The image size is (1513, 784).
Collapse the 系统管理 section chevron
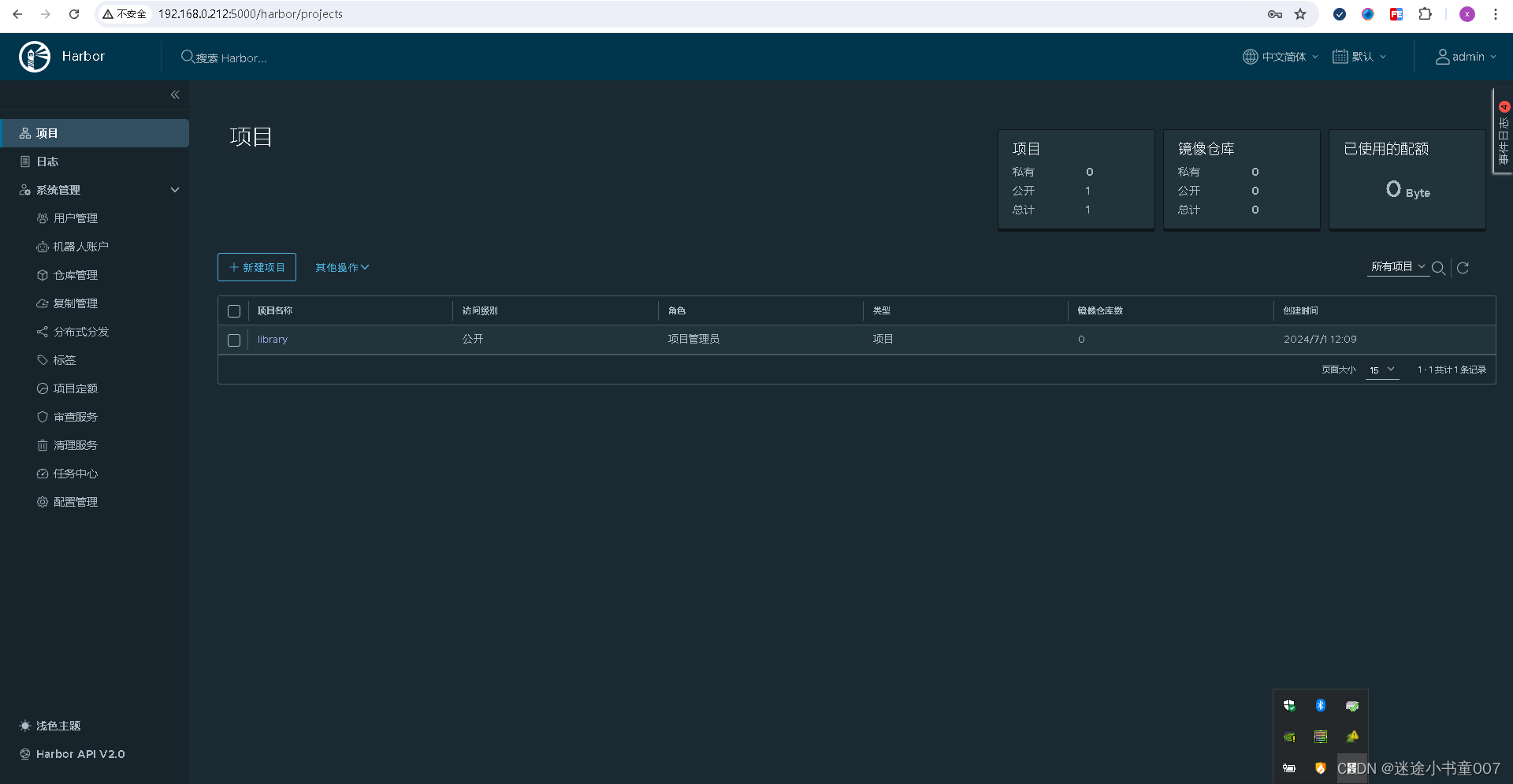175,190
